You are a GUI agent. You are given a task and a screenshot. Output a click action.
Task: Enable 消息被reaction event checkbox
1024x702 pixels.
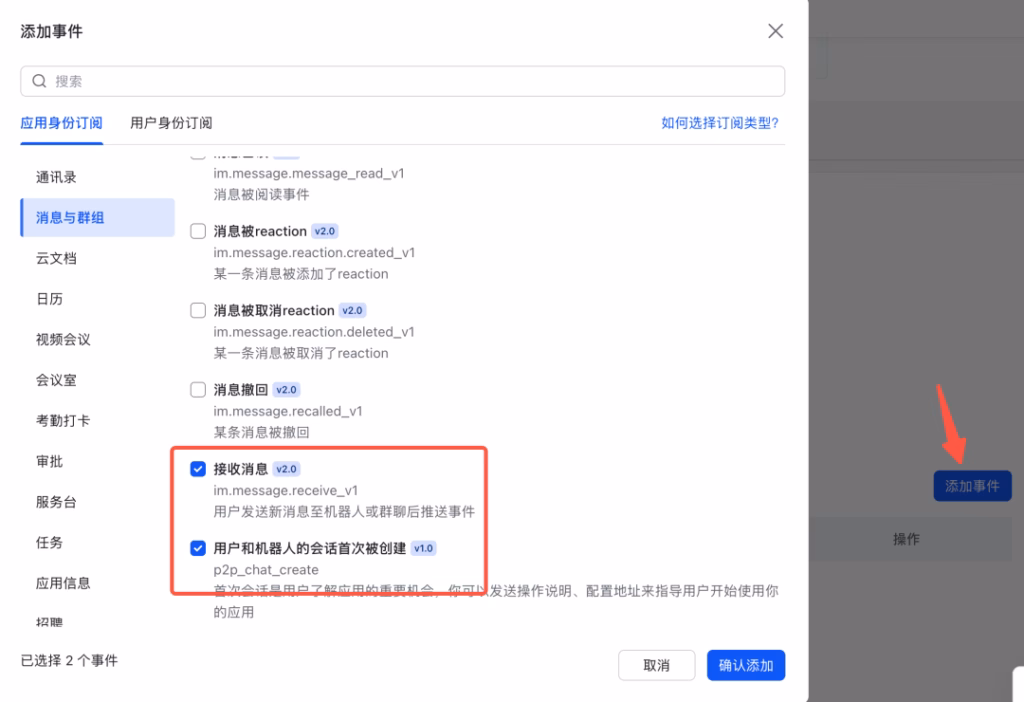coord(198,231)
